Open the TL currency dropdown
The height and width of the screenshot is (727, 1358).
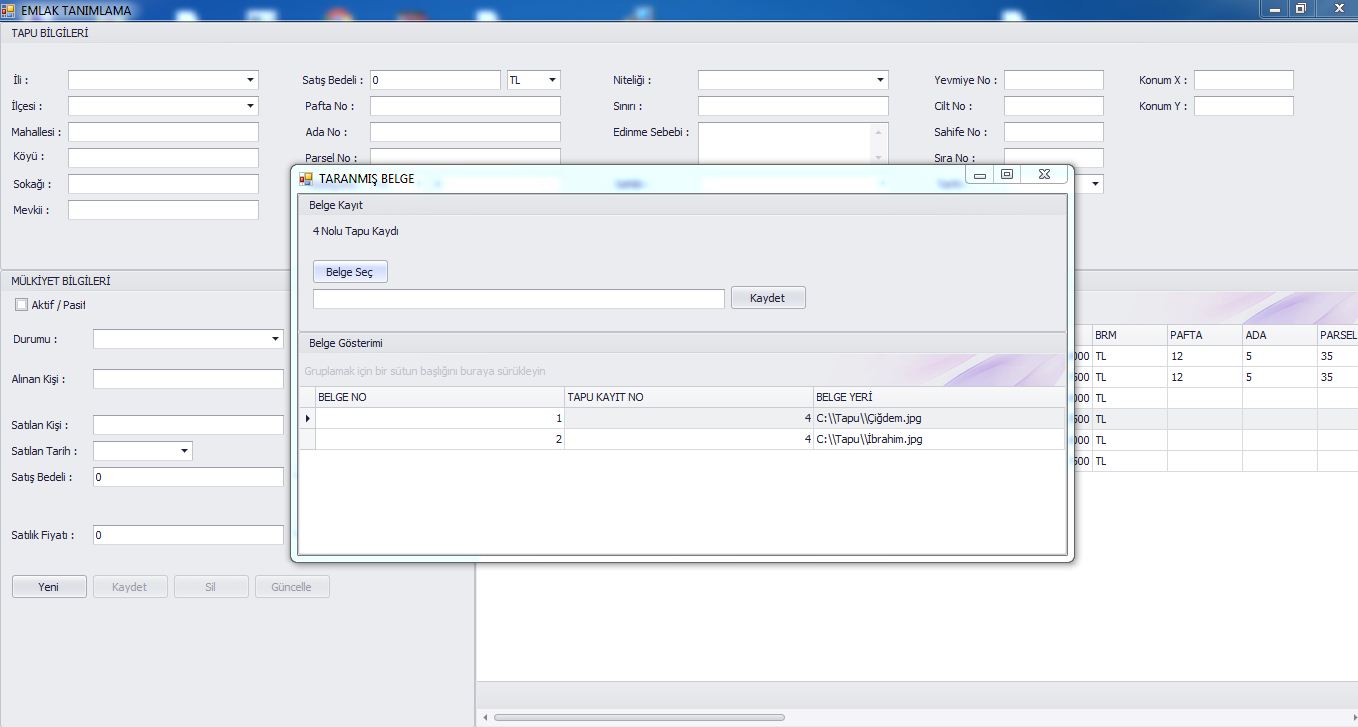553,80
